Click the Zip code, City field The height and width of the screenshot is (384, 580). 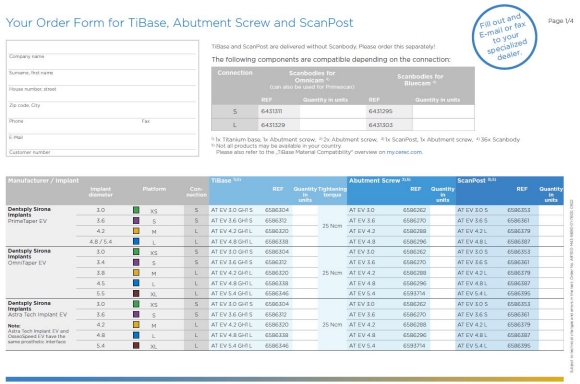click(x=102, y=97)
